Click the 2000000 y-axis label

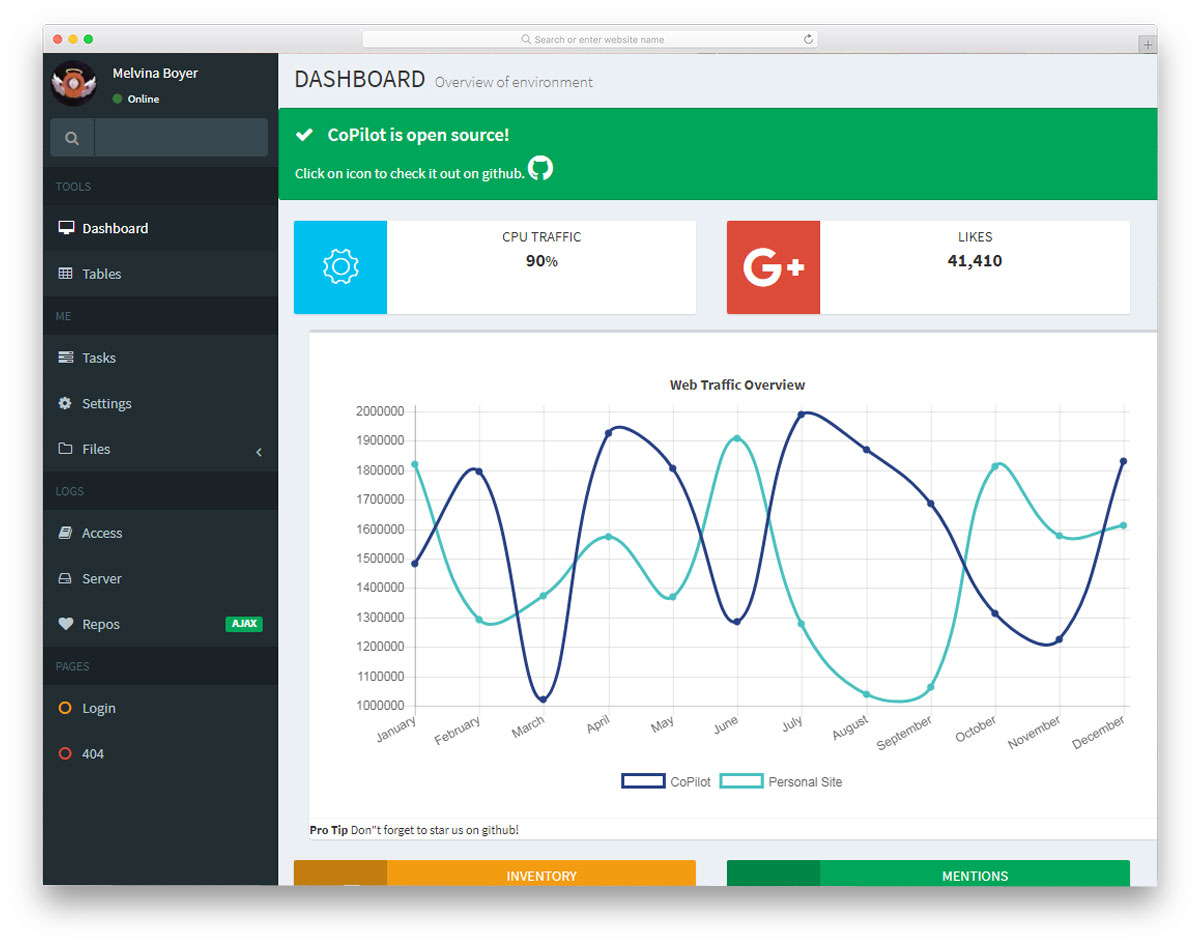pyautogui.click(x=379, y=411)
